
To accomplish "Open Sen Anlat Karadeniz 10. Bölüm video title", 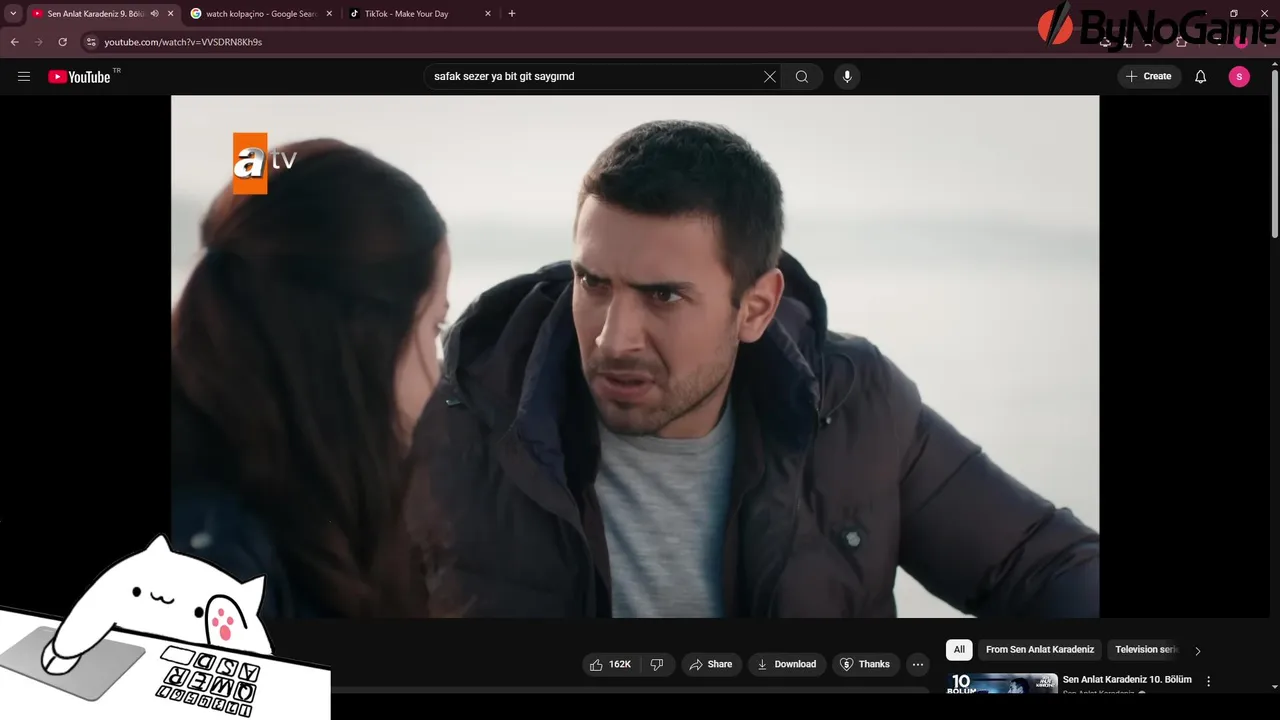I will click(1127, 680).
